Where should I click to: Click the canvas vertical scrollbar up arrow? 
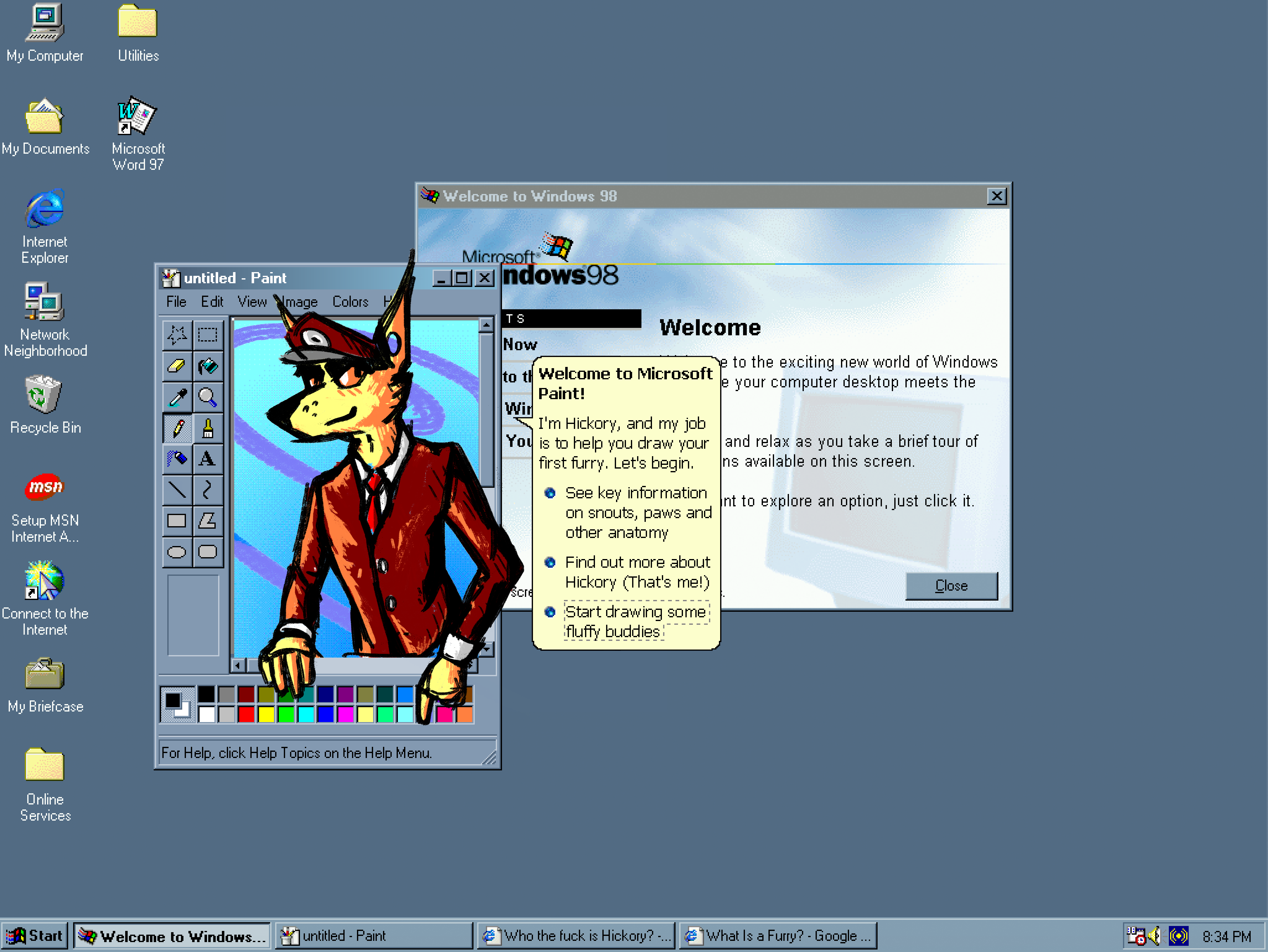486,325
